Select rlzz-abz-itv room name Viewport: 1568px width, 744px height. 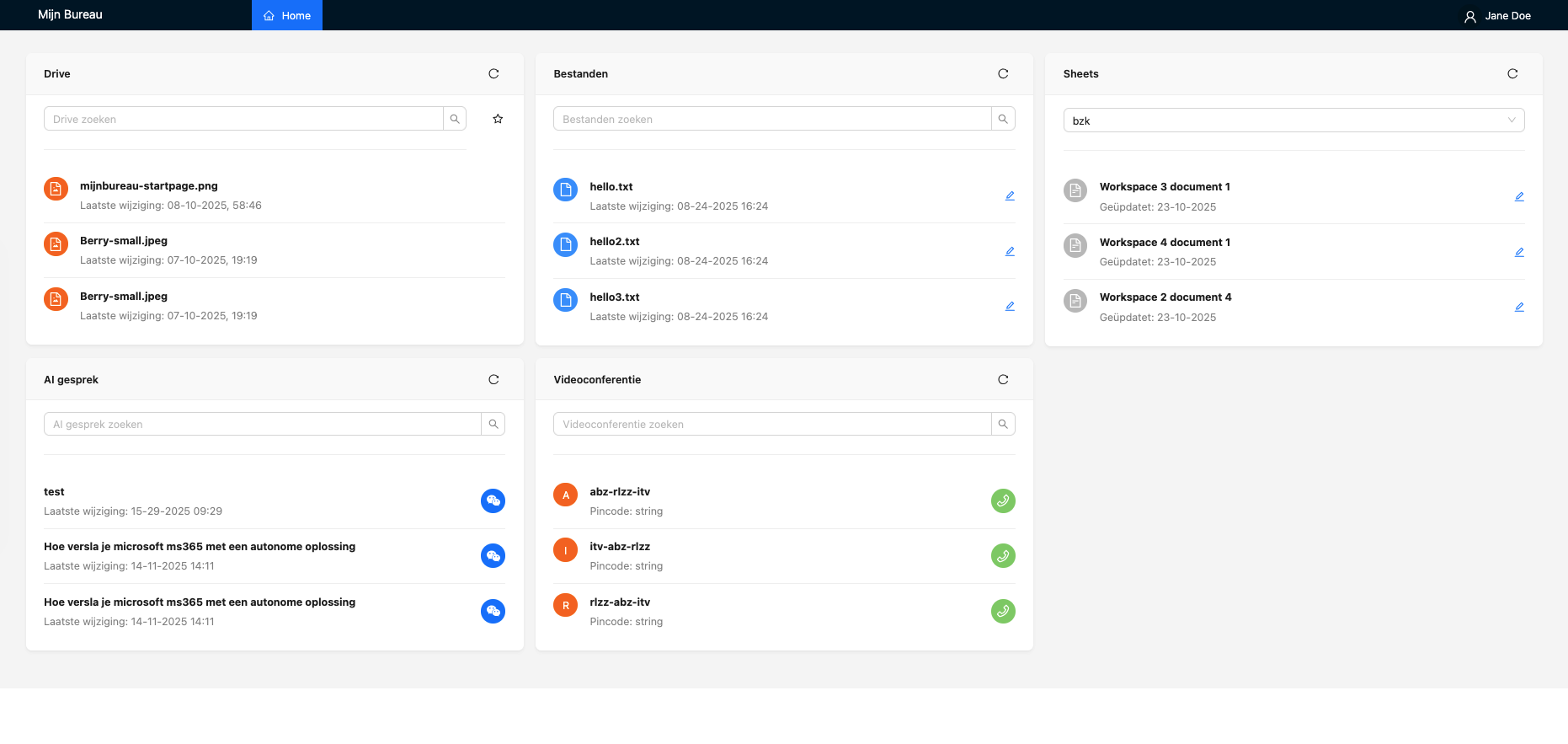[620, 602]
